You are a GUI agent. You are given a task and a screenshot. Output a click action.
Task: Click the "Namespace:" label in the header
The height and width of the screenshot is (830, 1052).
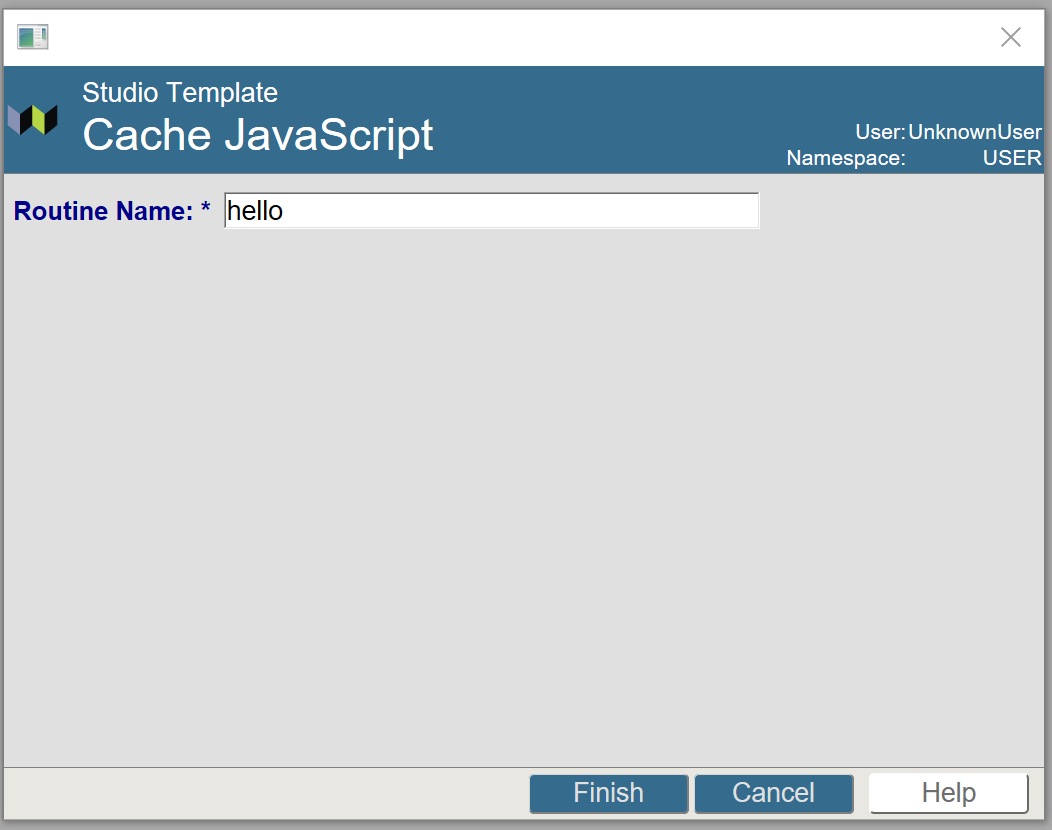(845, 158)
